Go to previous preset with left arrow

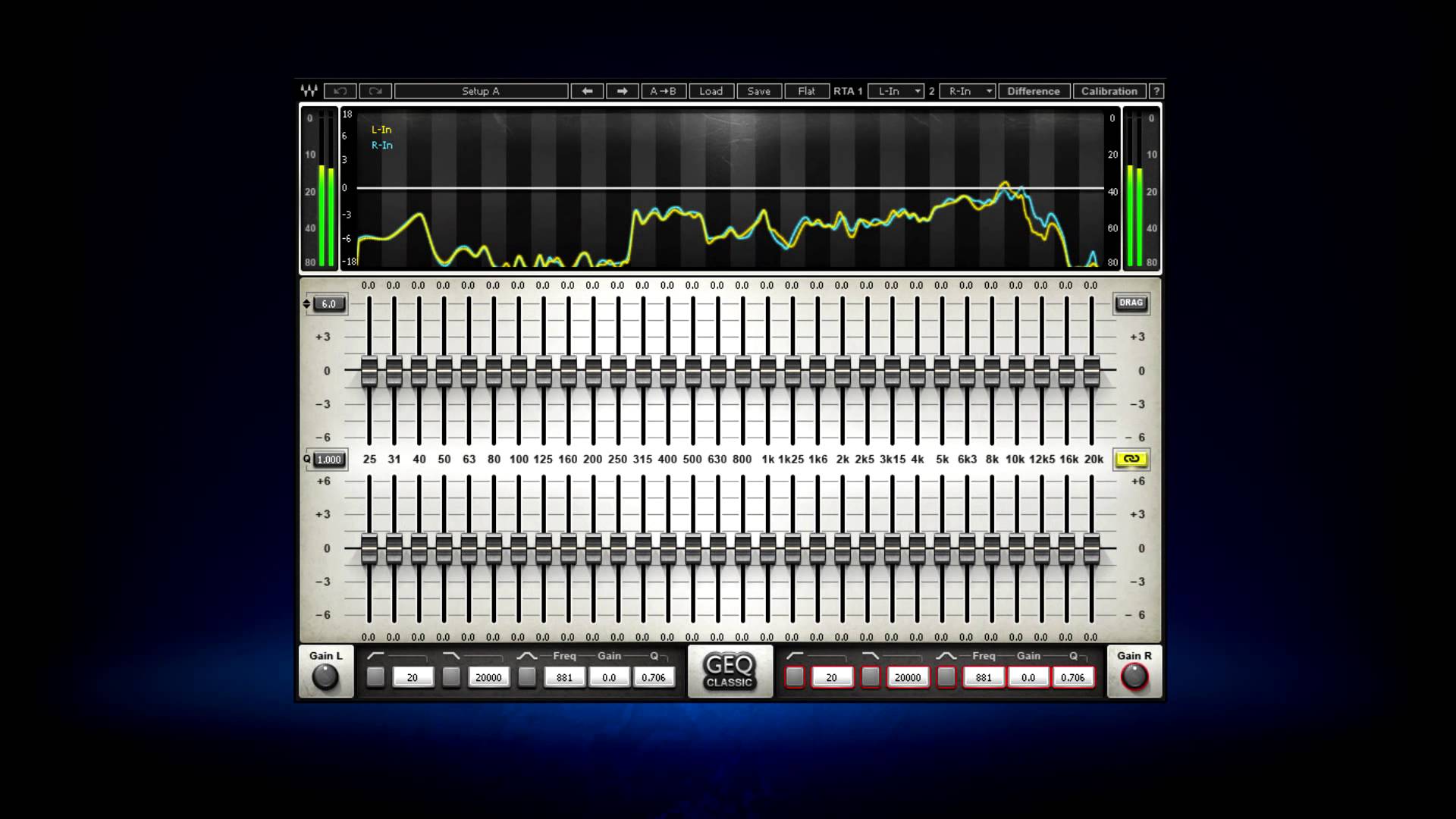(587, 91)
